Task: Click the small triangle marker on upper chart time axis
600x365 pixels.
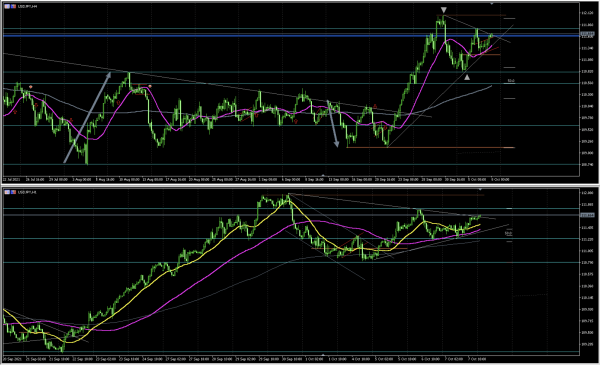Action: (323, 176)
